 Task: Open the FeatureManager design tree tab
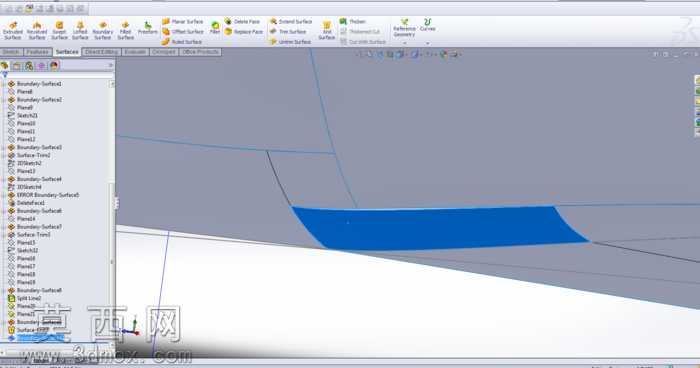coord(5,66)
